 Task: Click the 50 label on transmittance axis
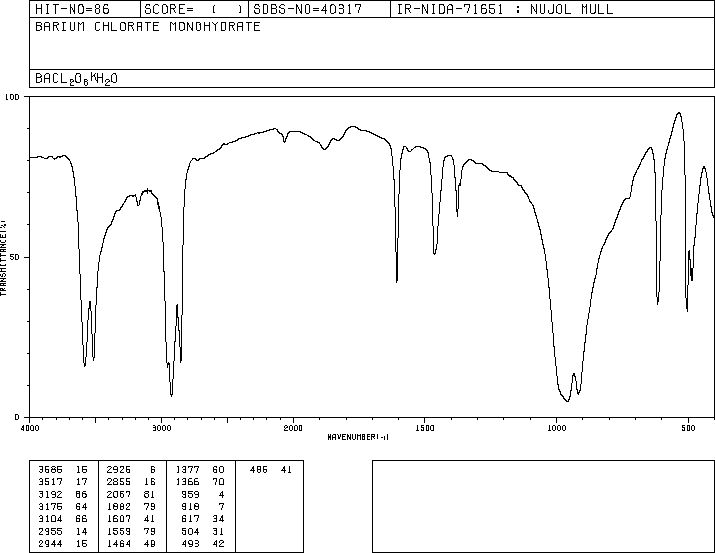[15, 257]
